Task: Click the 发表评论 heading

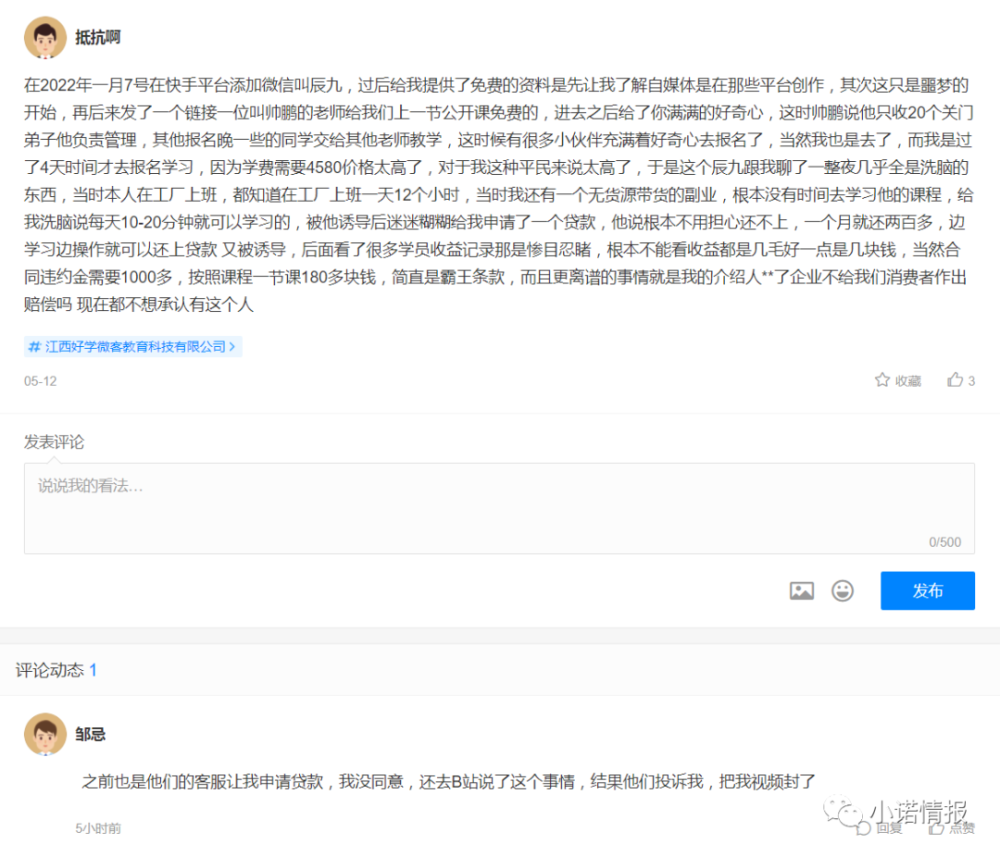Action: tap(54, 442)
